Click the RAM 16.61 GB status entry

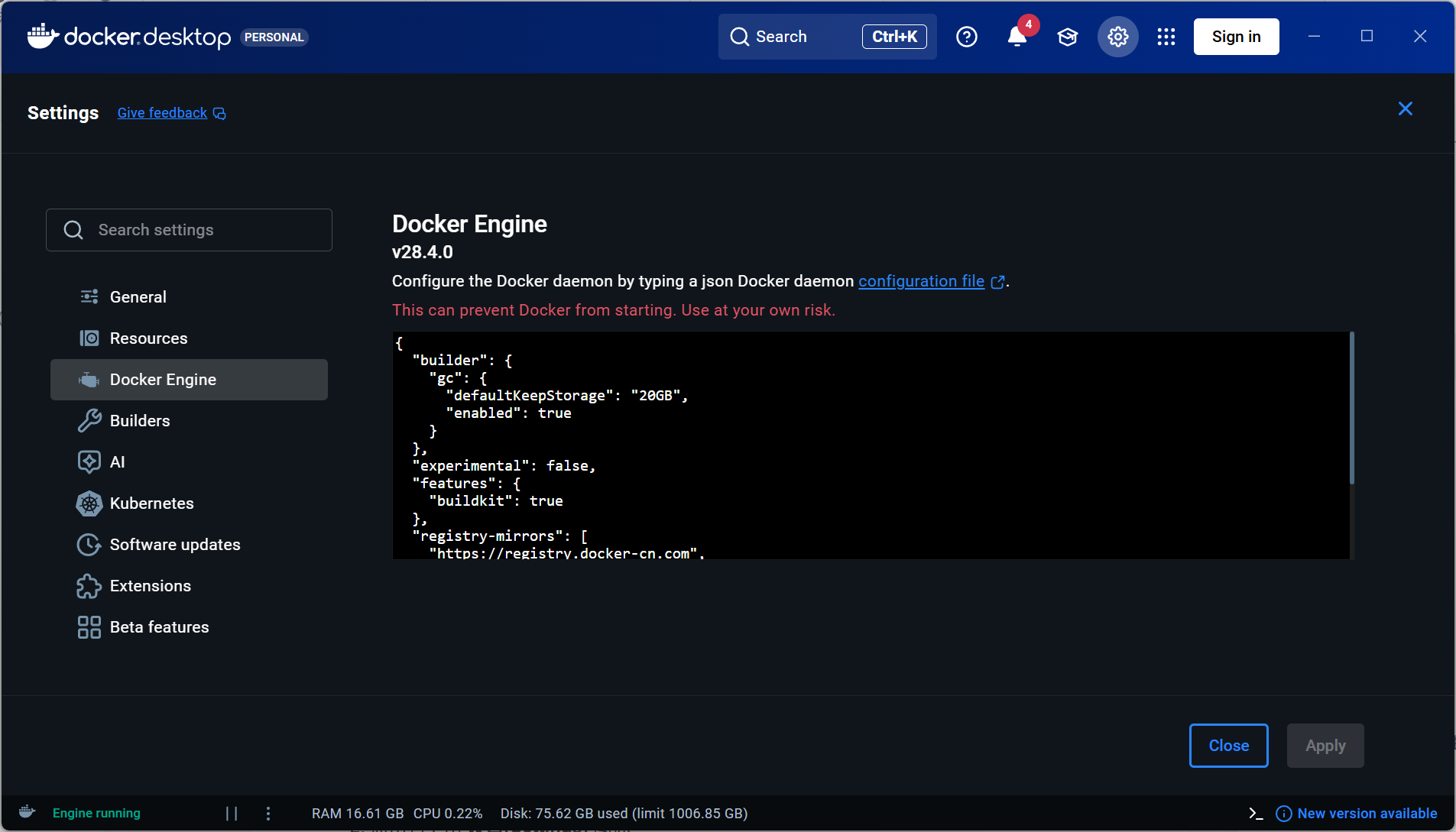click(x=357, y=813)
